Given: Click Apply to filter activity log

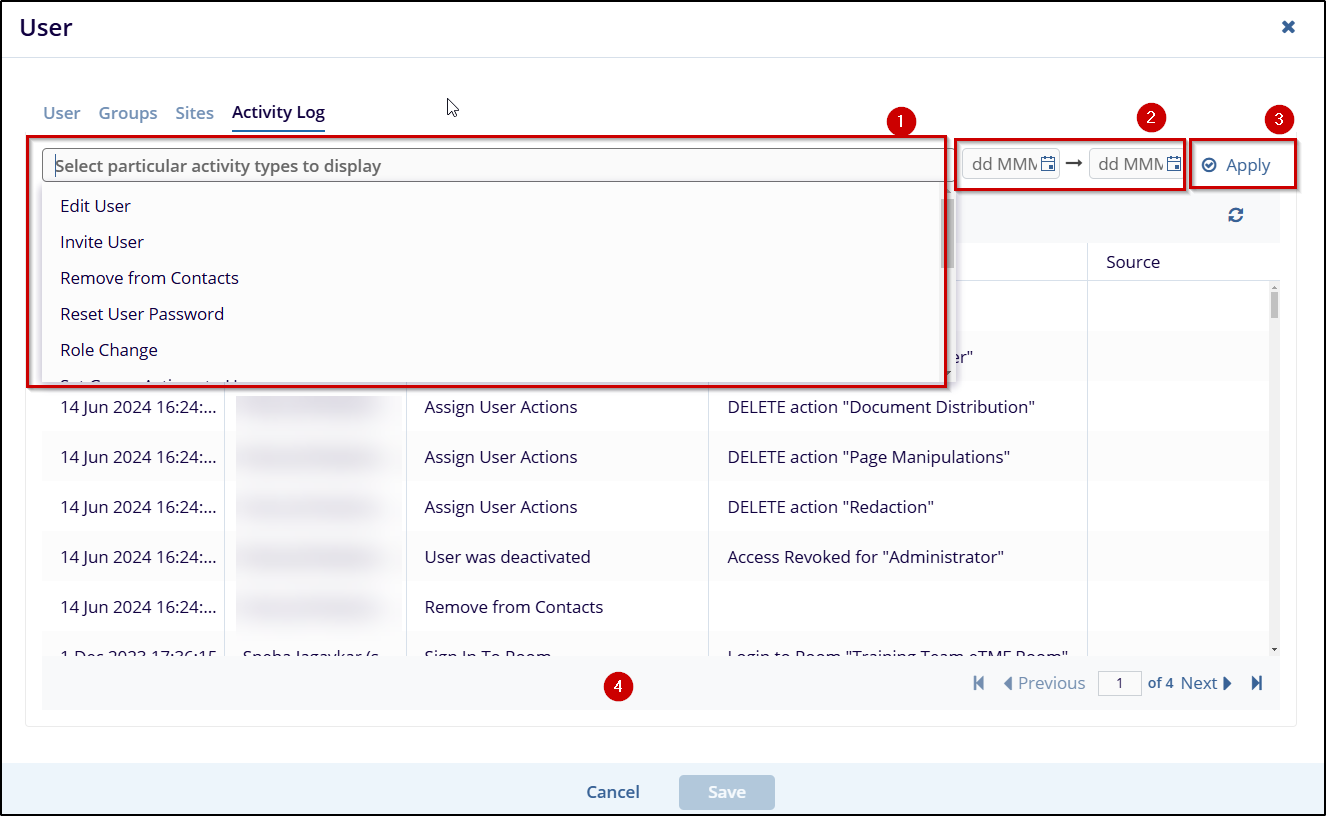Looking at the screenshot, I should [1237, 165].
